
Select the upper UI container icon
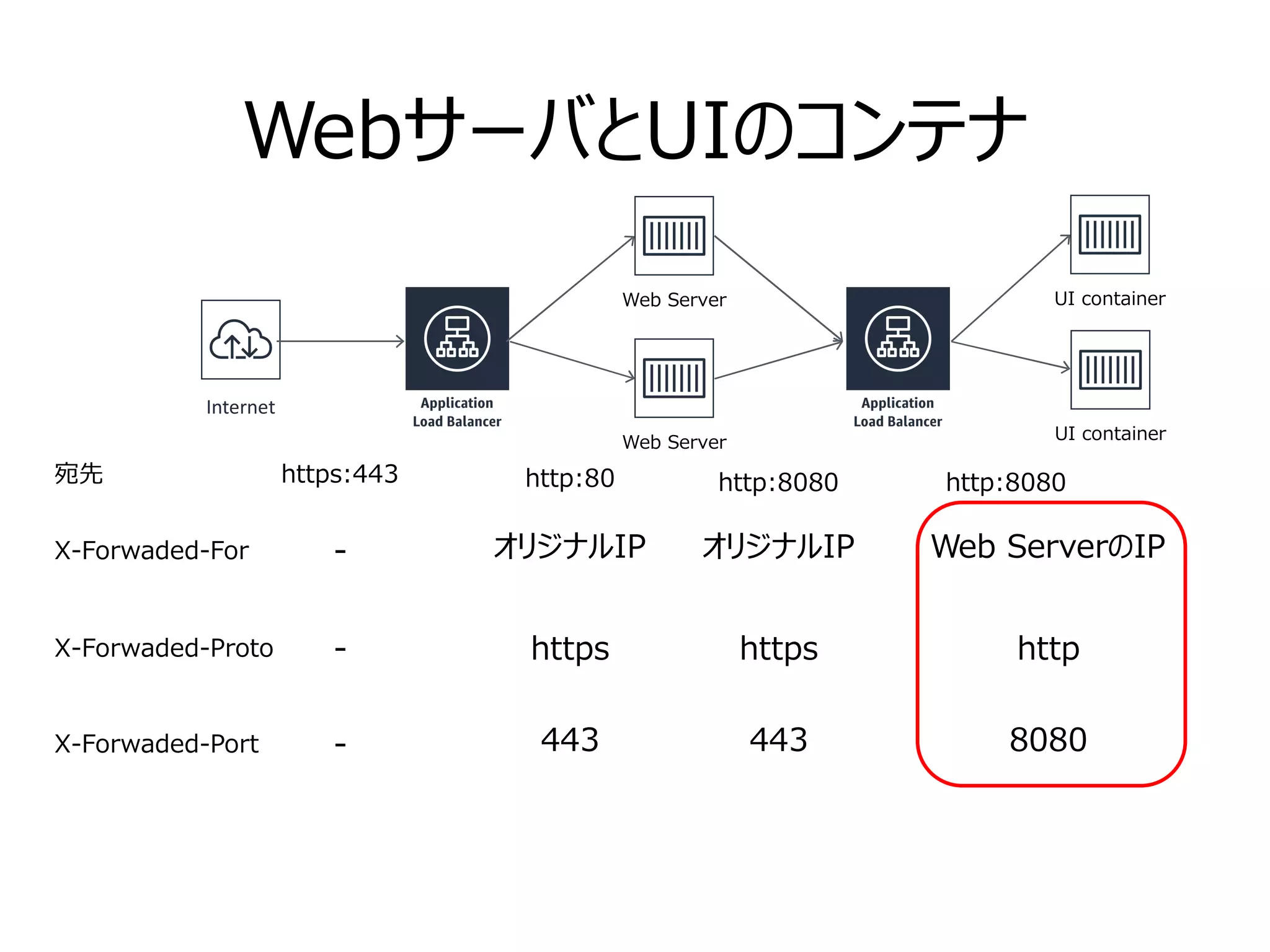coord(1109,234)
